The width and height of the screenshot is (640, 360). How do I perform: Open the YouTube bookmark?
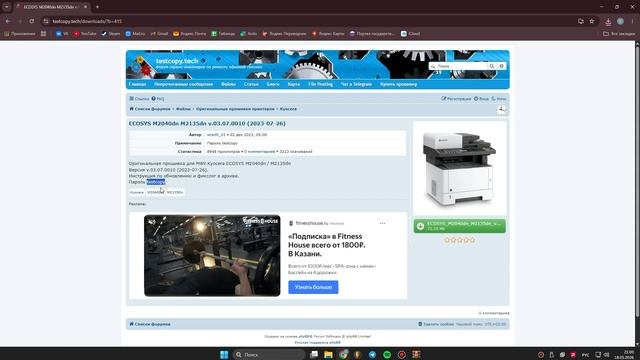coord(85,33)
